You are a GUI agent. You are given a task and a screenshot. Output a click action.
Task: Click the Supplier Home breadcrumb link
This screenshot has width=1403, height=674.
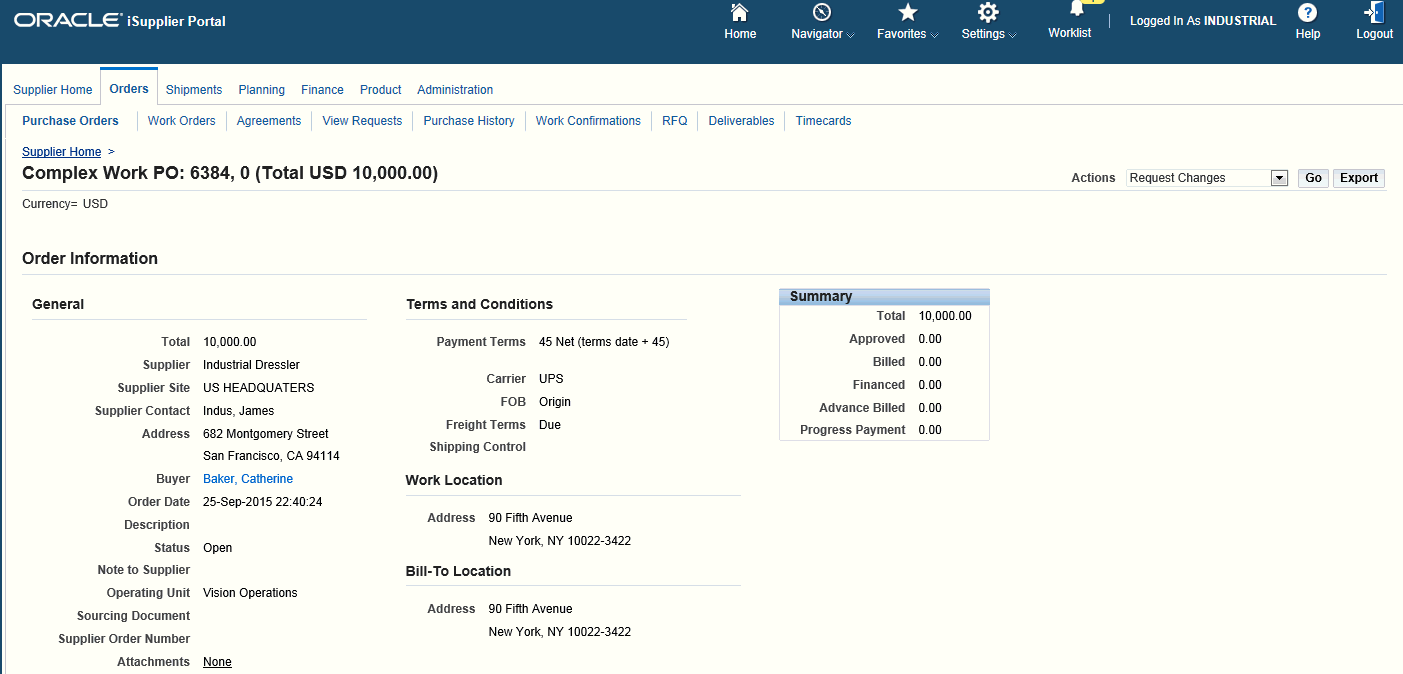(62, 152)
